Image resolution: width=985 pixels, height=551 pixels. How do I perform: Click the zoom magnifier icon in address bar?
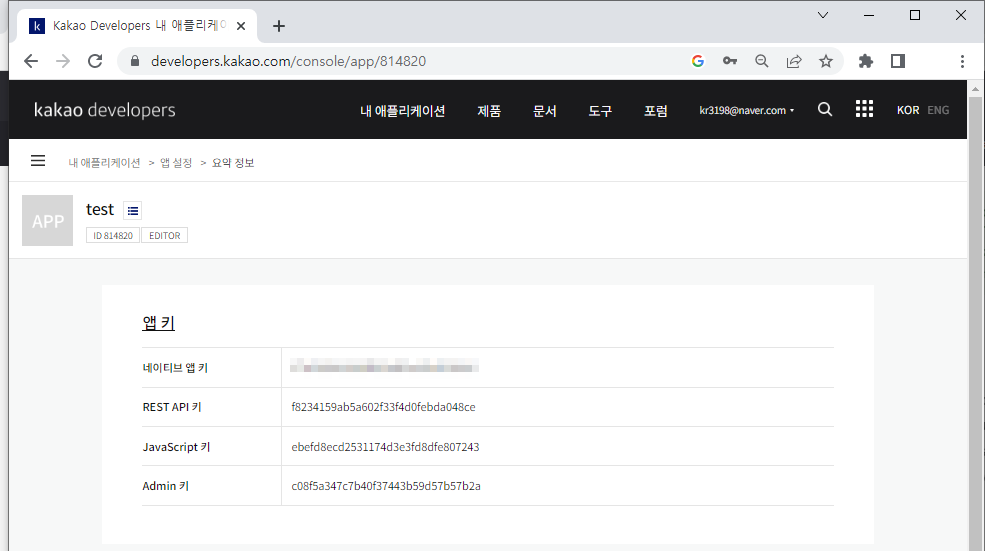coord(762,61)
